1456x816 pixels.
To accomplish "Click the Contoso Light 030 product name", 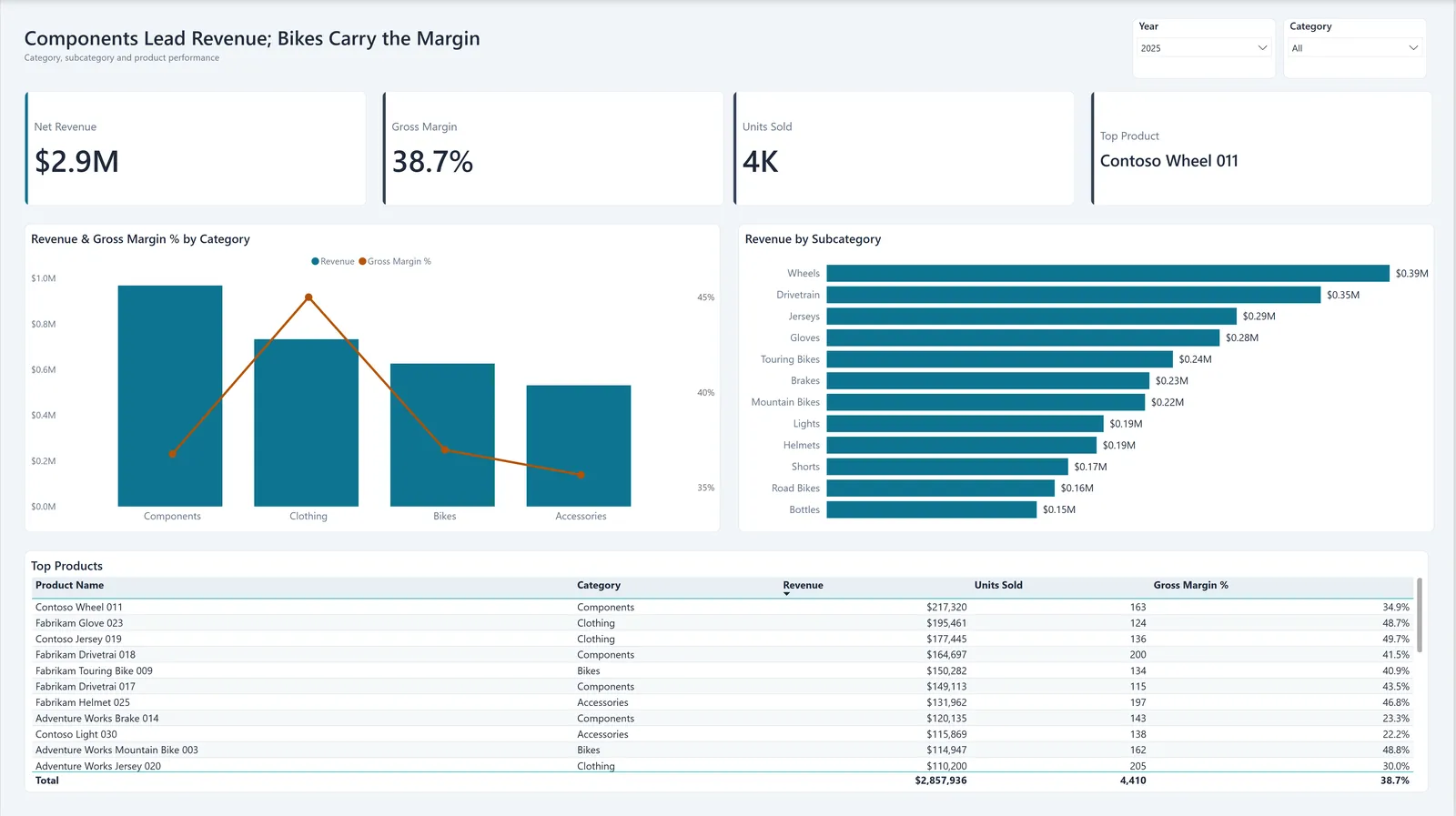I will pyautogui.click(x=76, y=735).
